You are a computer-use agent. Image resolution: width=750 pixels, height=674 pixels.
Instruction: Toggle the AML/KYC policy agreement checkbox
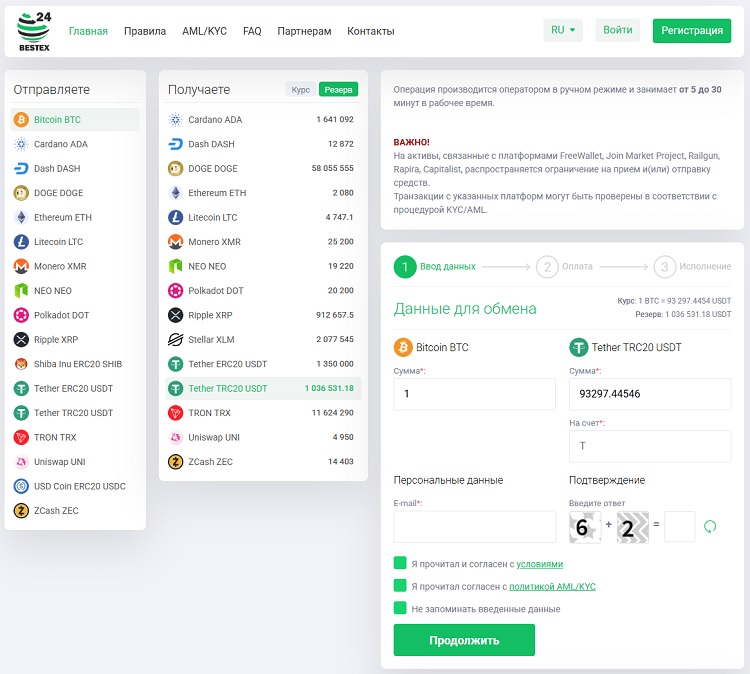click(x=400, y=586)
